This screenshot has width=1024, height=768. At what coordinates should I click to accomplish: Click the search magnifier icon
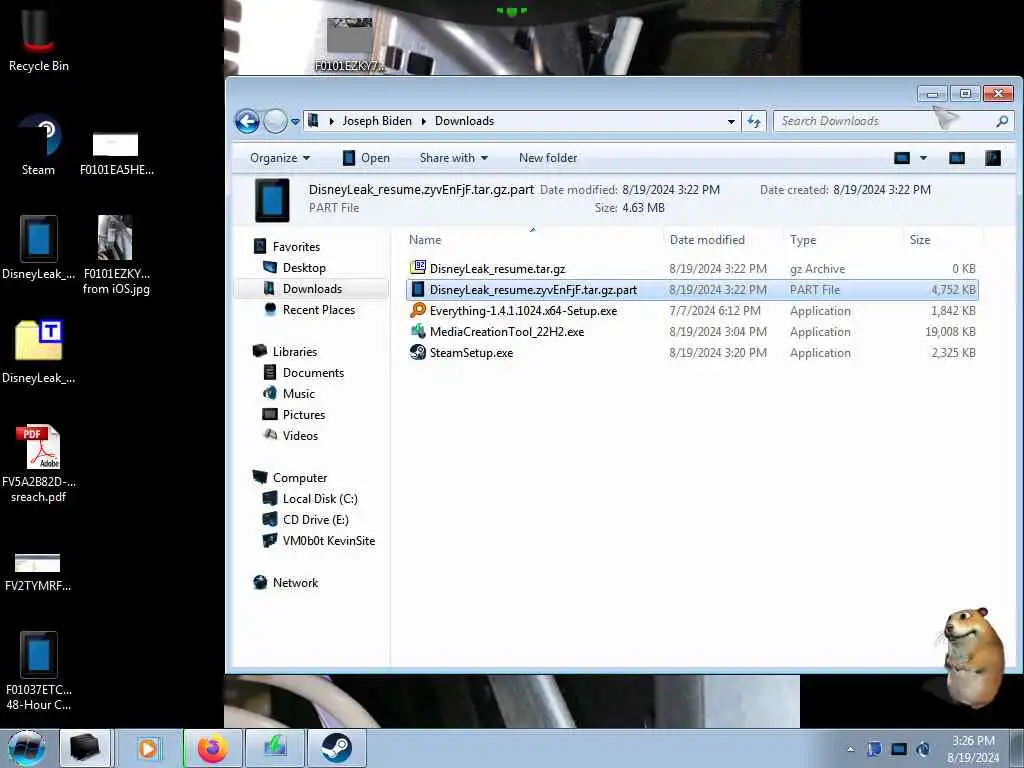tap(1002, 121)
